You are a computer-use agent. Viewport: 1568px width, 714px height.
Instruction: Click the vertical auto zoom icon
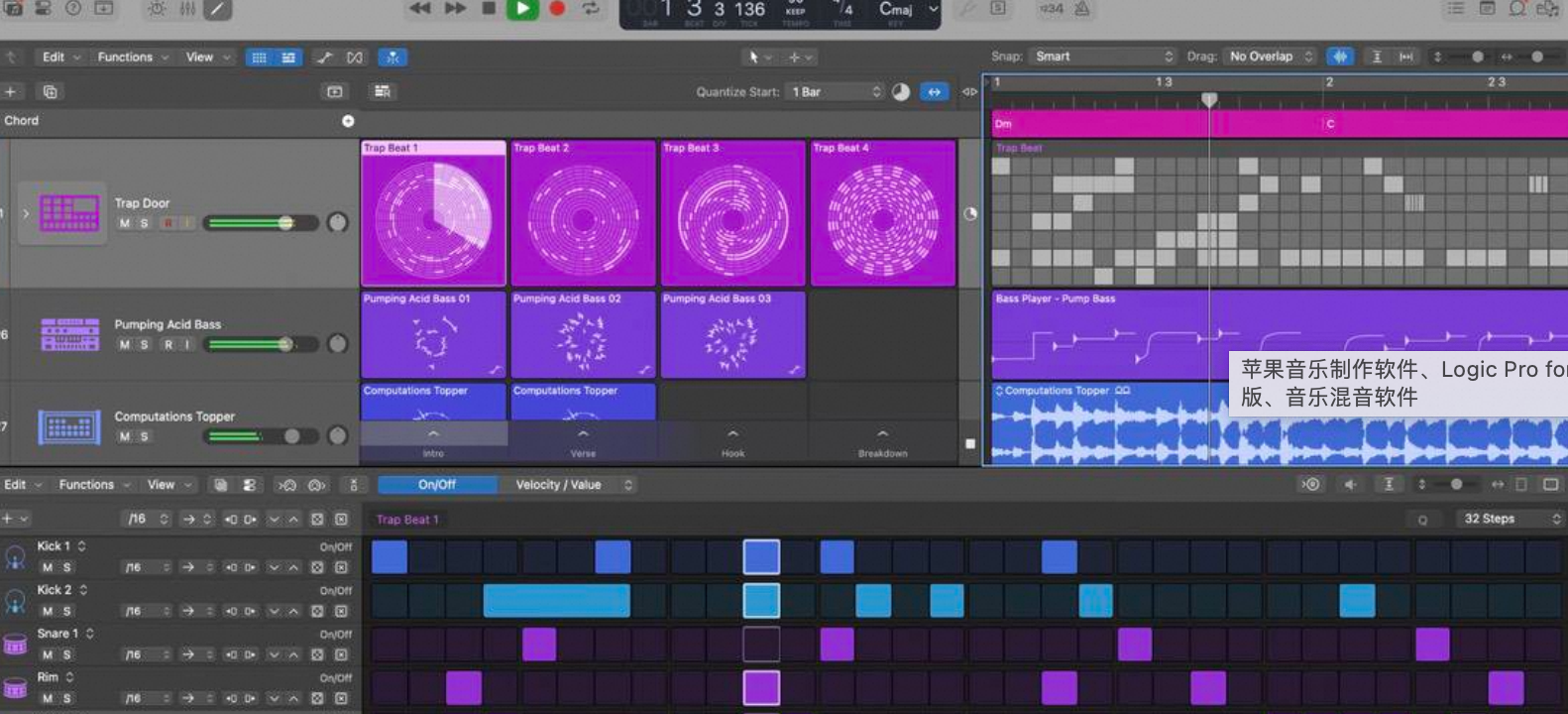(1377, 57)
